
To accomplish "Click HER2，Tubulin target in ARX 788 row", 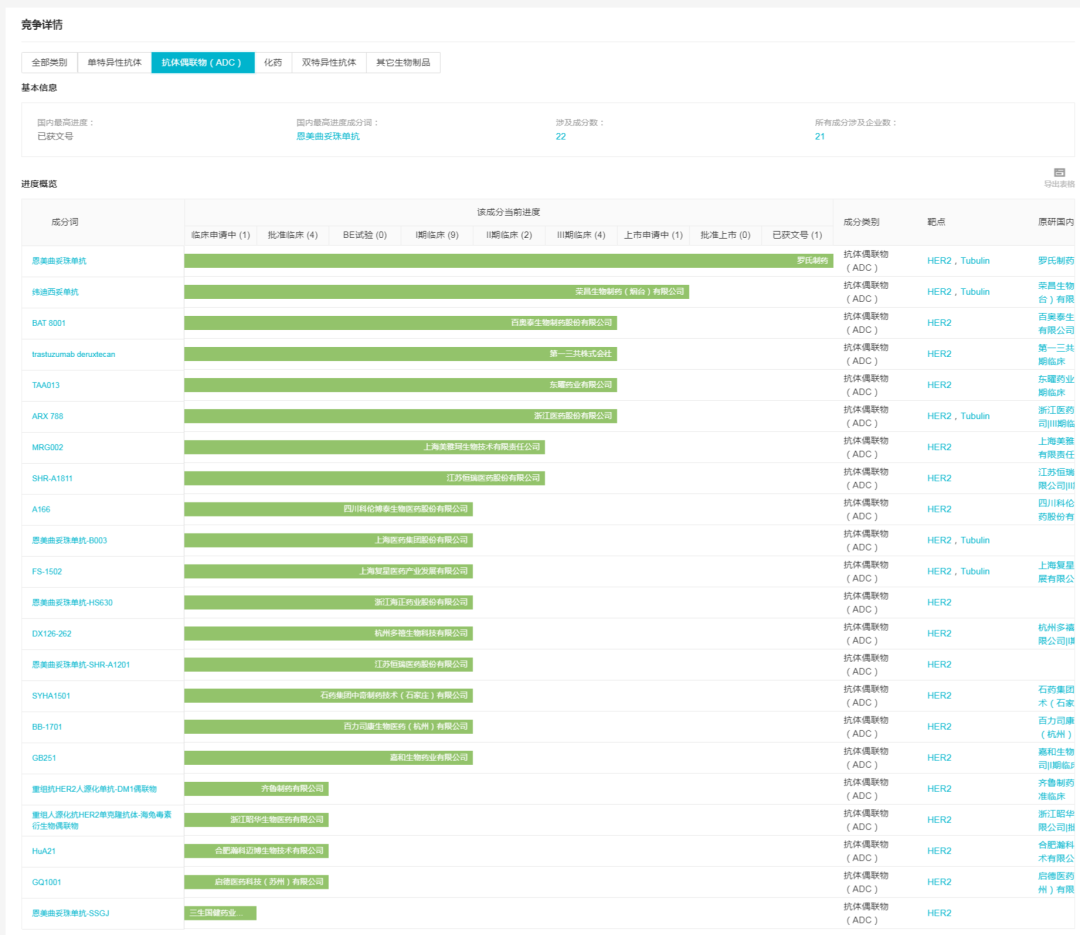I will coord(958,415).
